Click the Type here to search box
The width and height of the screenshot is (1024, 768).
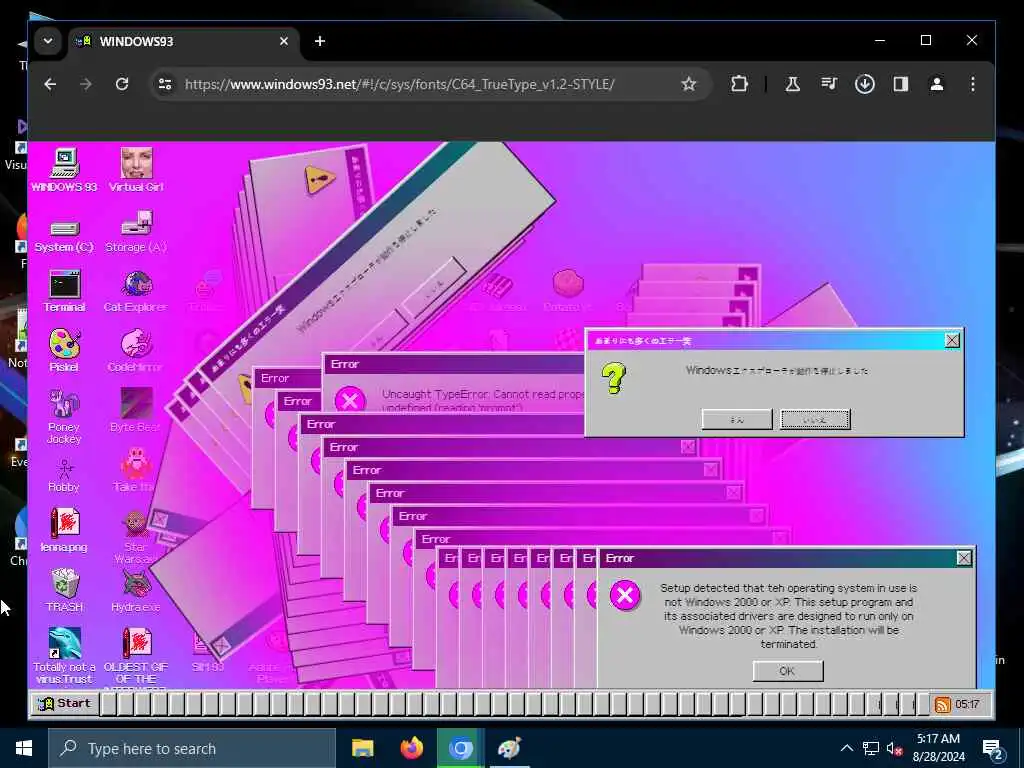(192, 748)
